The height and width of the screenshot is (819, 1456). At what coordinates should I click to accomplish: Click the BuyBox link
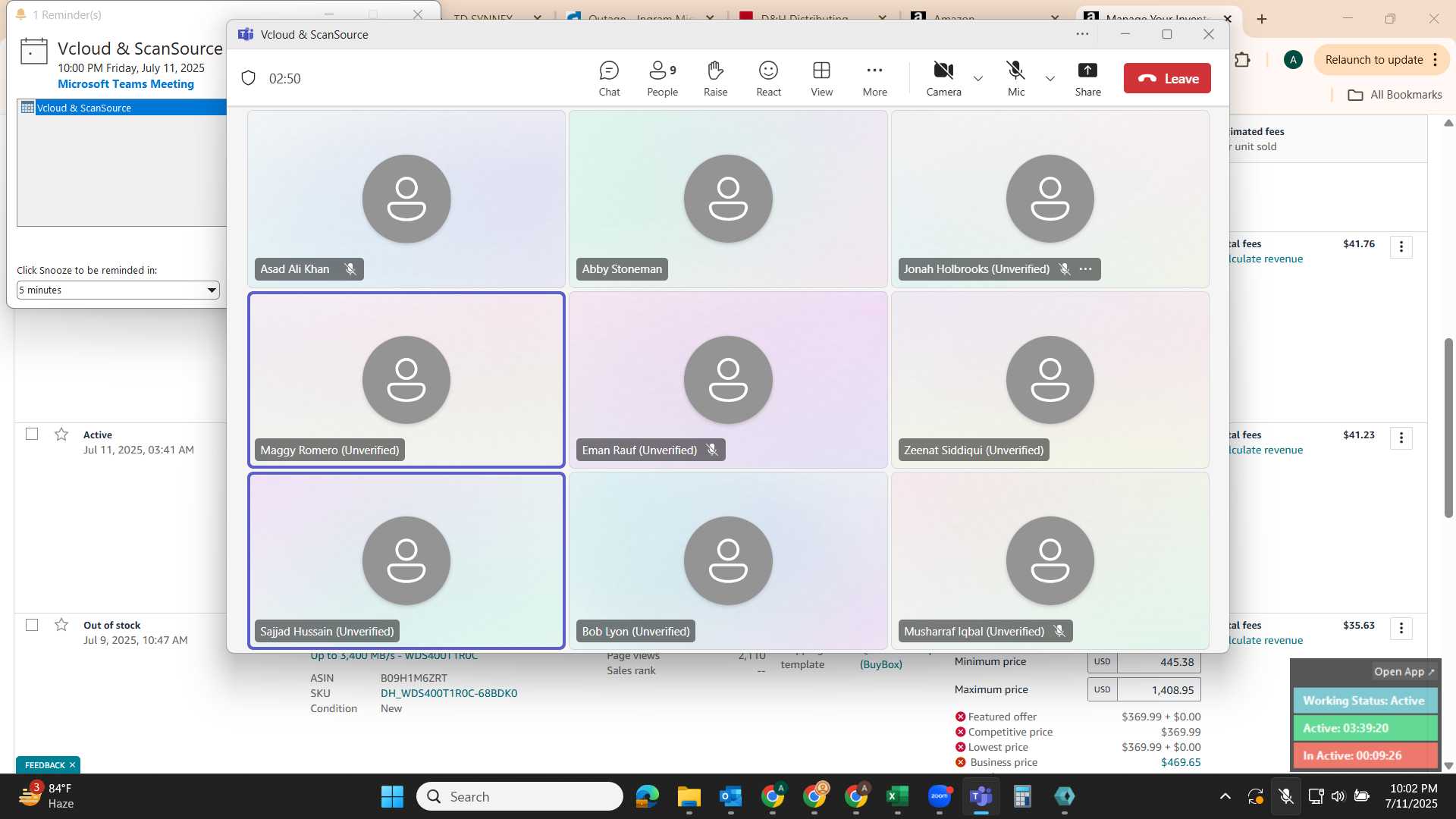[x=881, y=664]
